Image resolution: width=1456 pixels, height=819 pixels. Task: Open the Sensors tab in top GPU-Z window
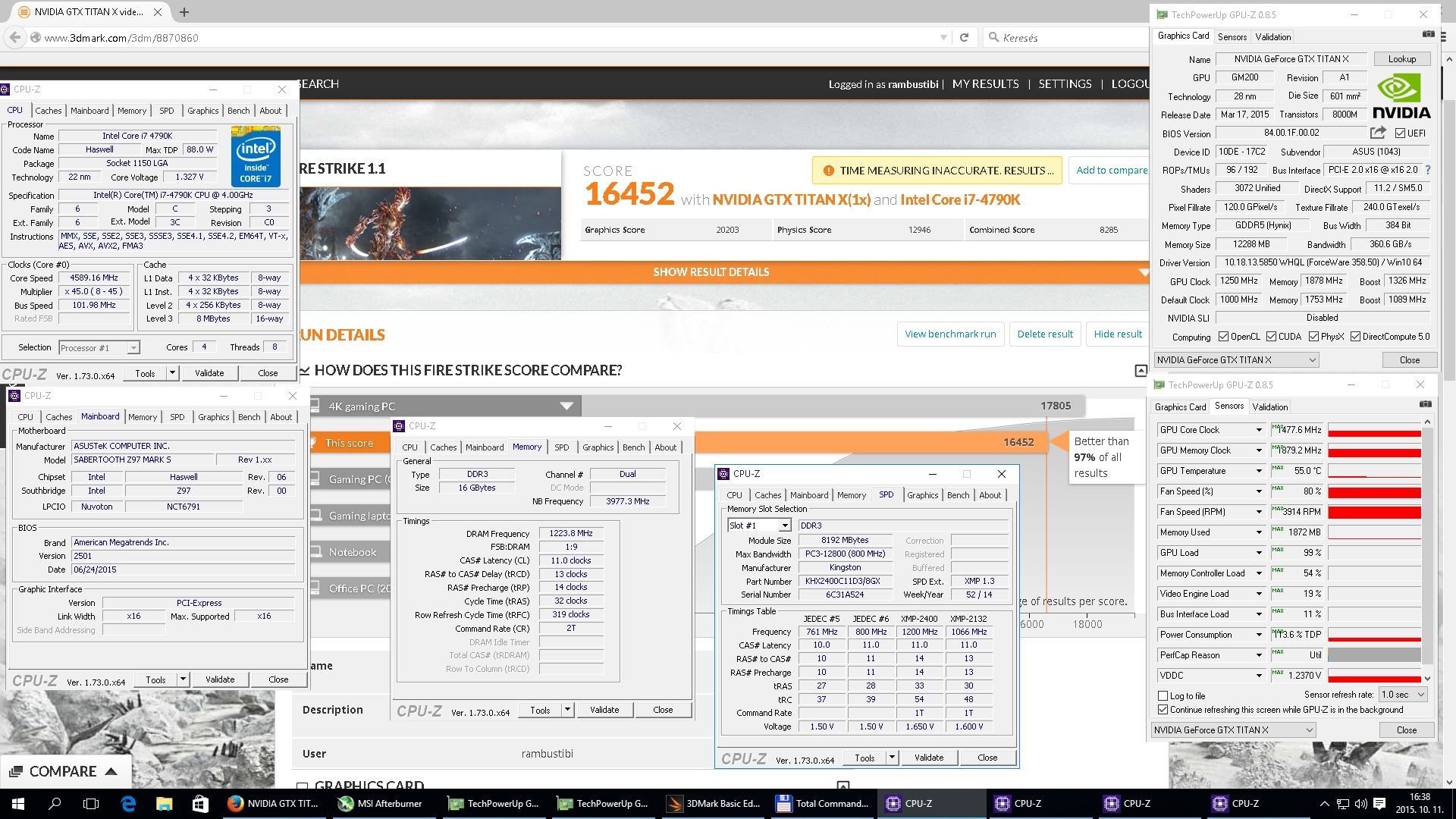click(x=1232, y=36)
